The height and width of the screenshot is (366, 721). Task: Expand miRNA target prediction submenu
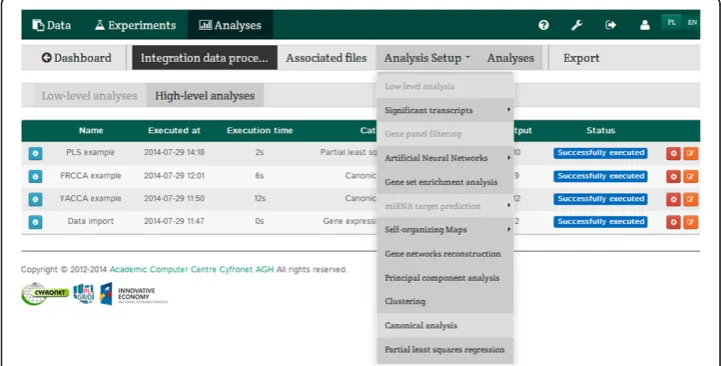click(x=445, y=206)
